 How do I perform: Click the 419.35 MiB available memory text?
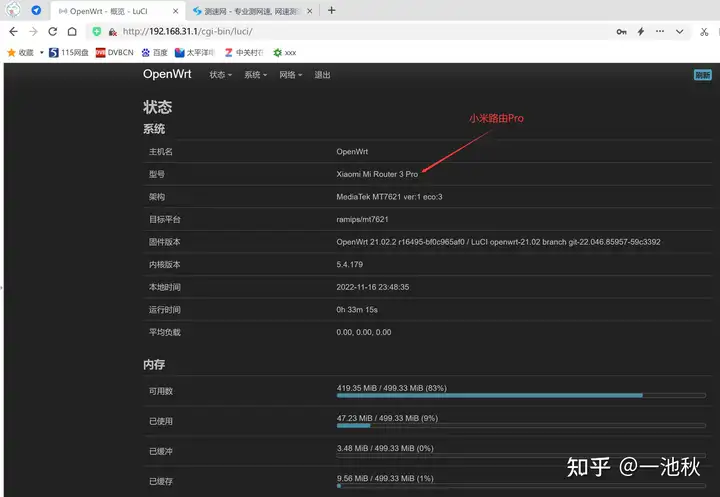(392, 388)
